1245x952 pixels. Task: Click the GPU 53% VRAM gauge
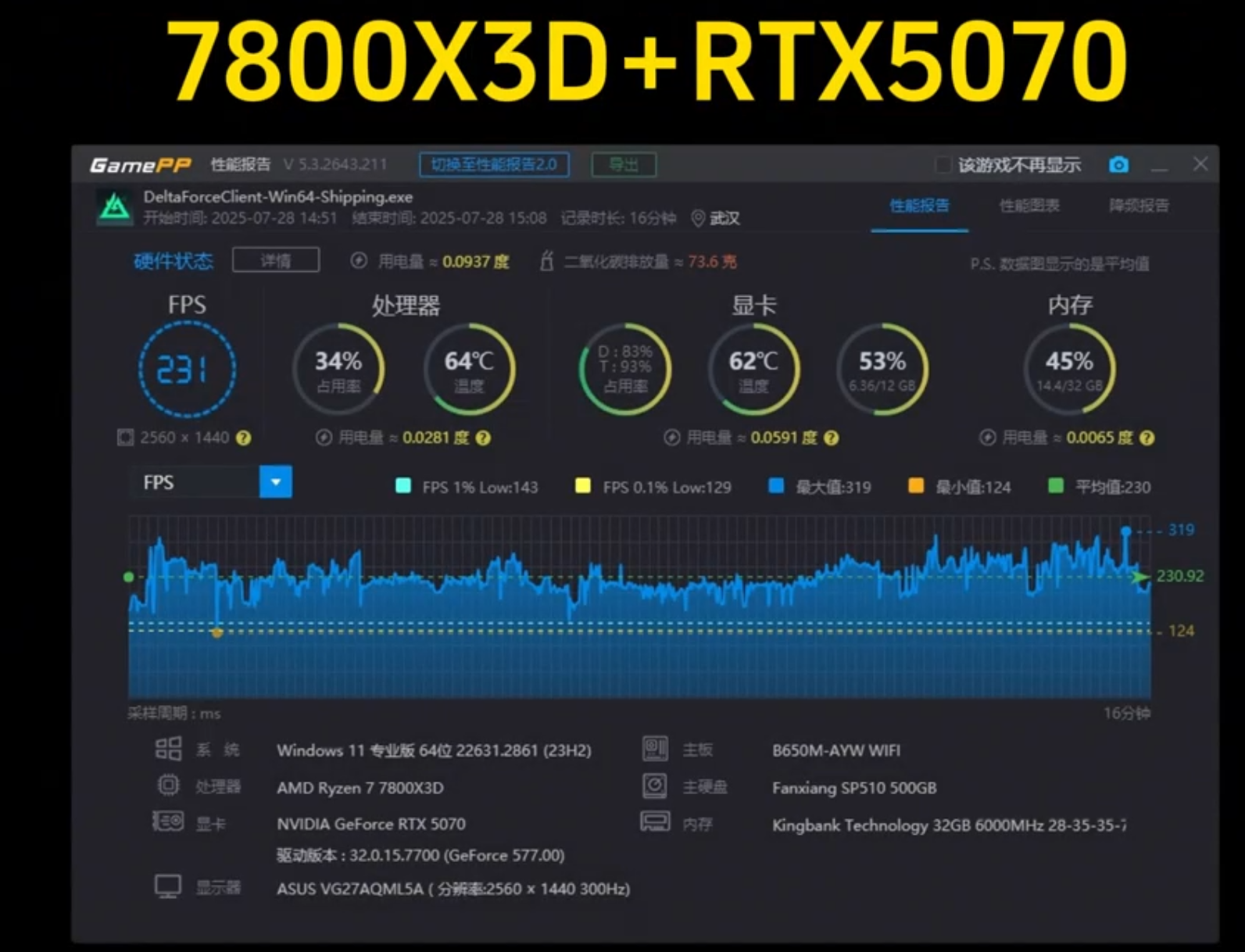click(x=882, y=370)
